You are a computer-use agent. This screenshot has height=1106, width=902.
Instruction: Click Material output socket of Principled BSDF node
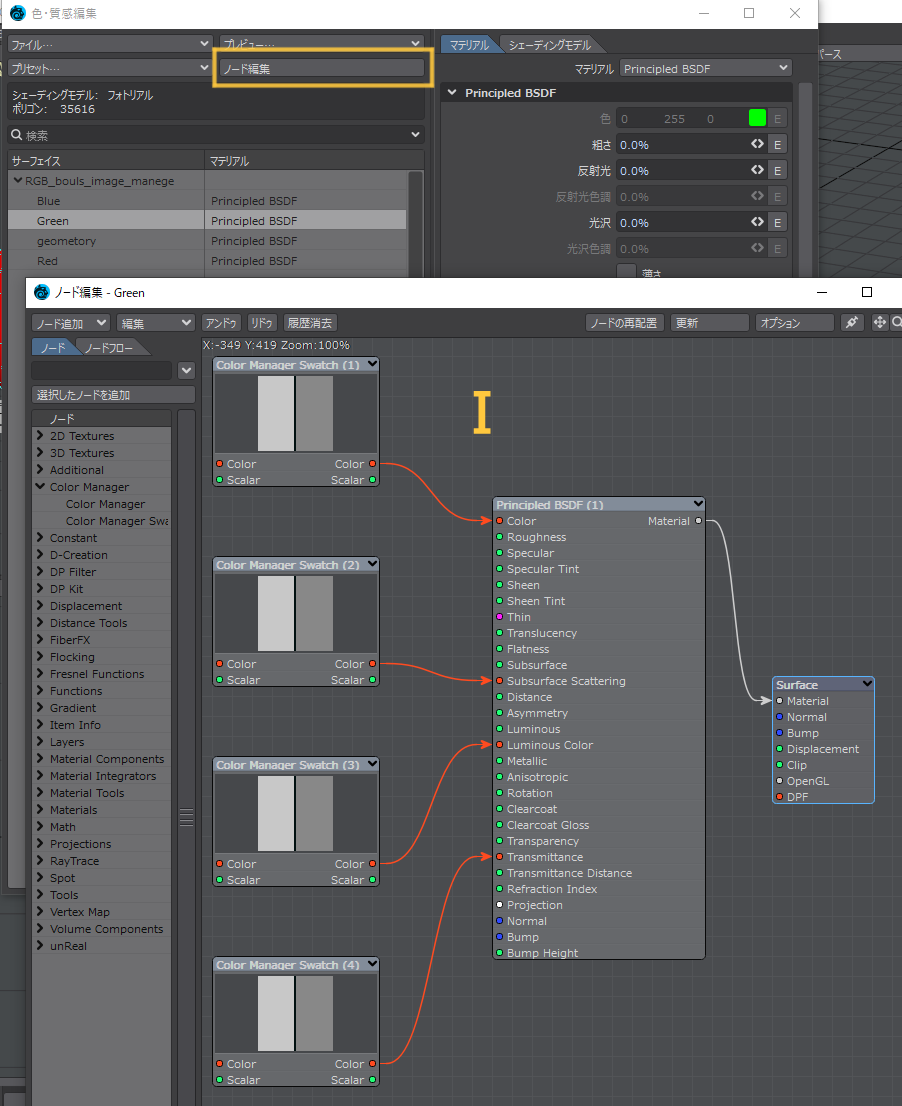click(698, 521)
